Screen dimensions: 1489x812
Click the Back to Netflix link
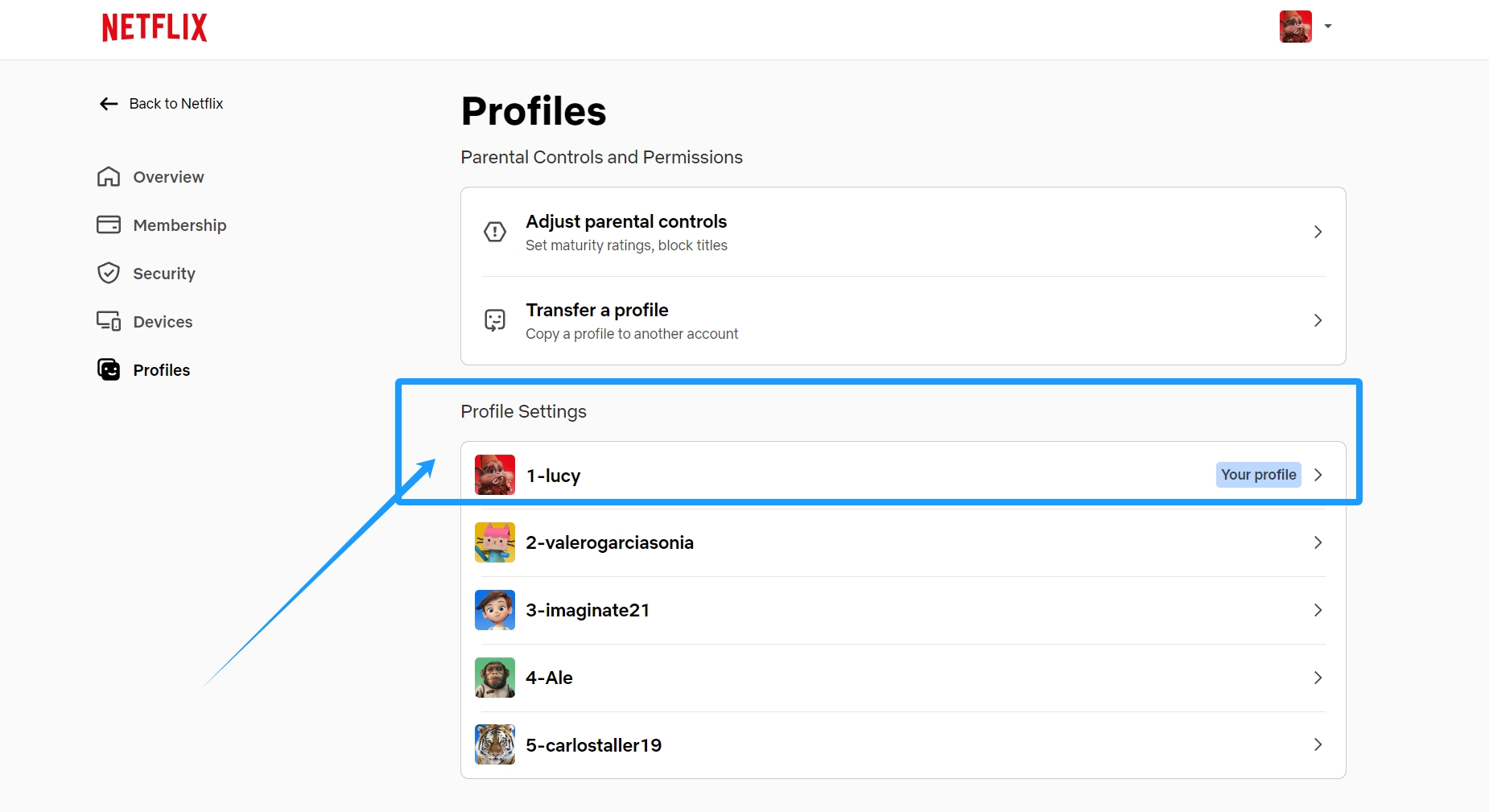point(161,104)
